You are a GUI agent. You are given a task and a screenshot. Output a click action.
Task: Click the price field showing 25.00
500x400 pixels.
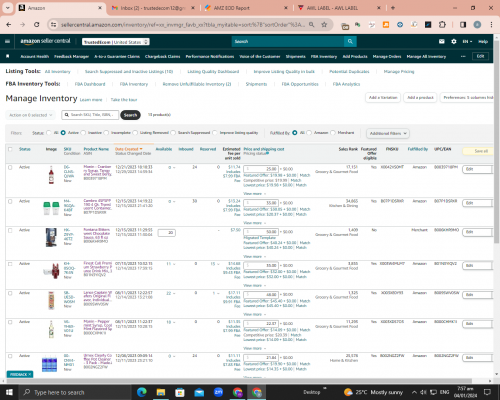(x=261, y=169)
